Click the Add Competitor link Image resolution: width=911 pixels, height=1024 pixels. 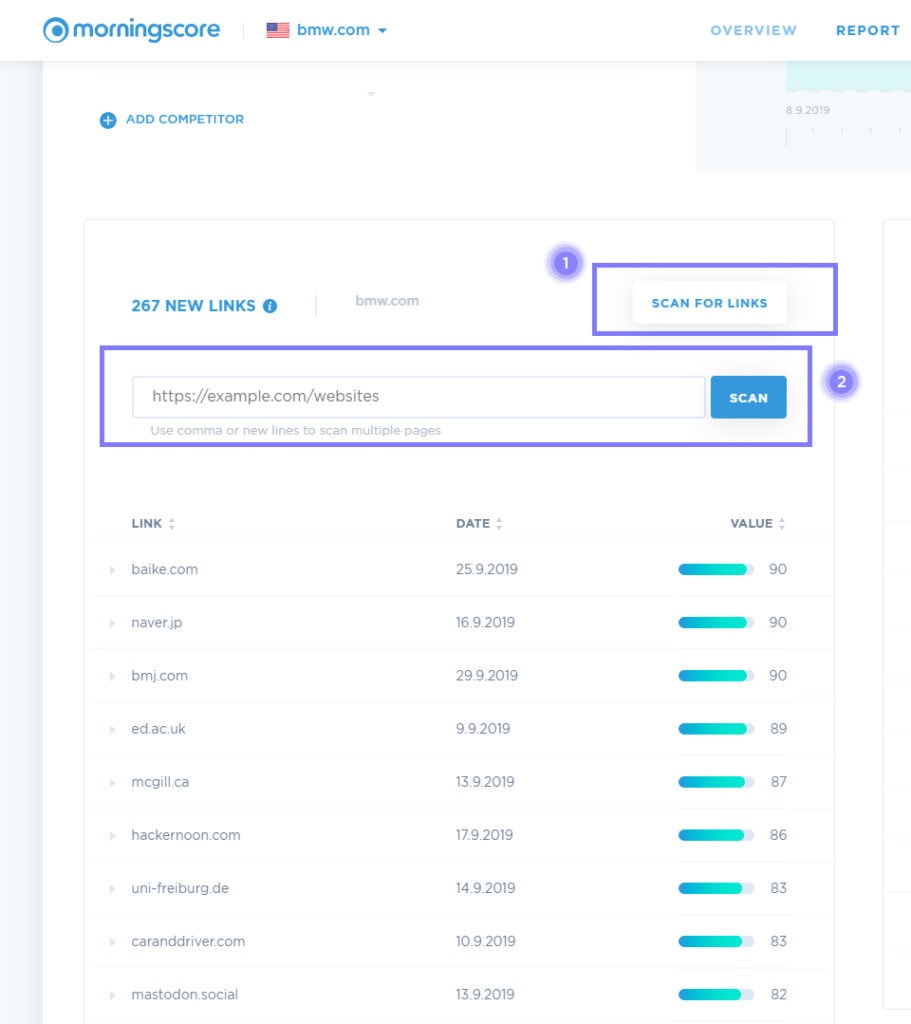tap(185, 120)
